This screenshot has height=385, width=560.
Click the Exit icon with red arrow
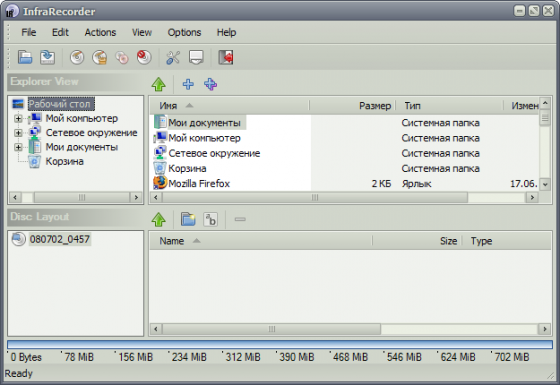pos(226,57)
